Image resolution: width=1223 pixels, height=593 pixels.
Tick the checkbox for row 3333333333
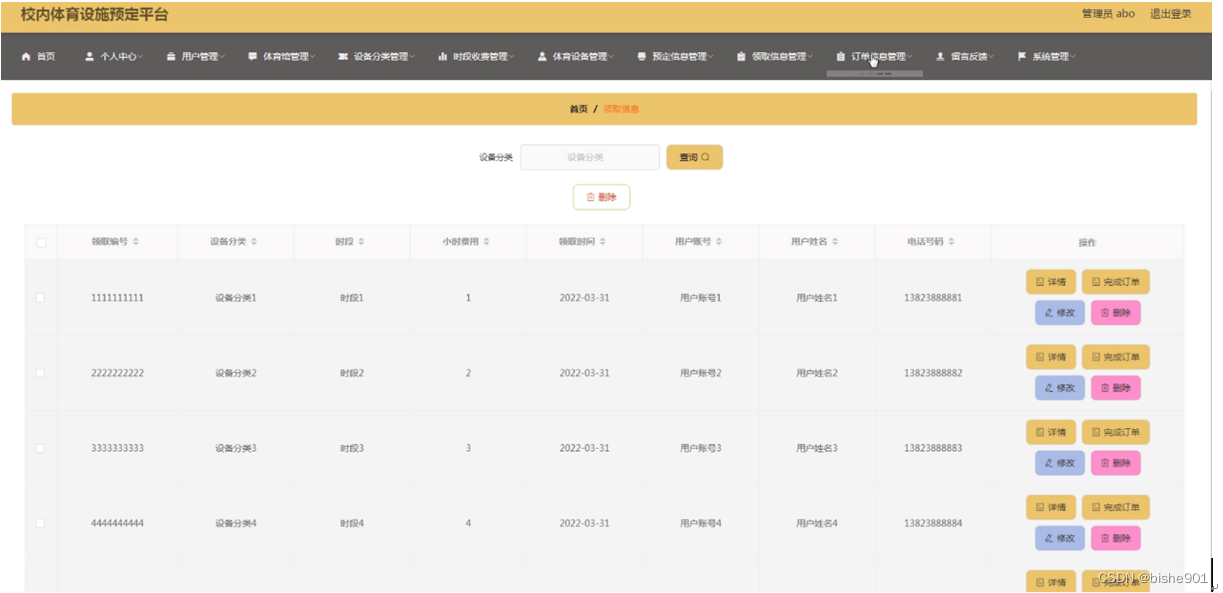(x=41, y=448)
